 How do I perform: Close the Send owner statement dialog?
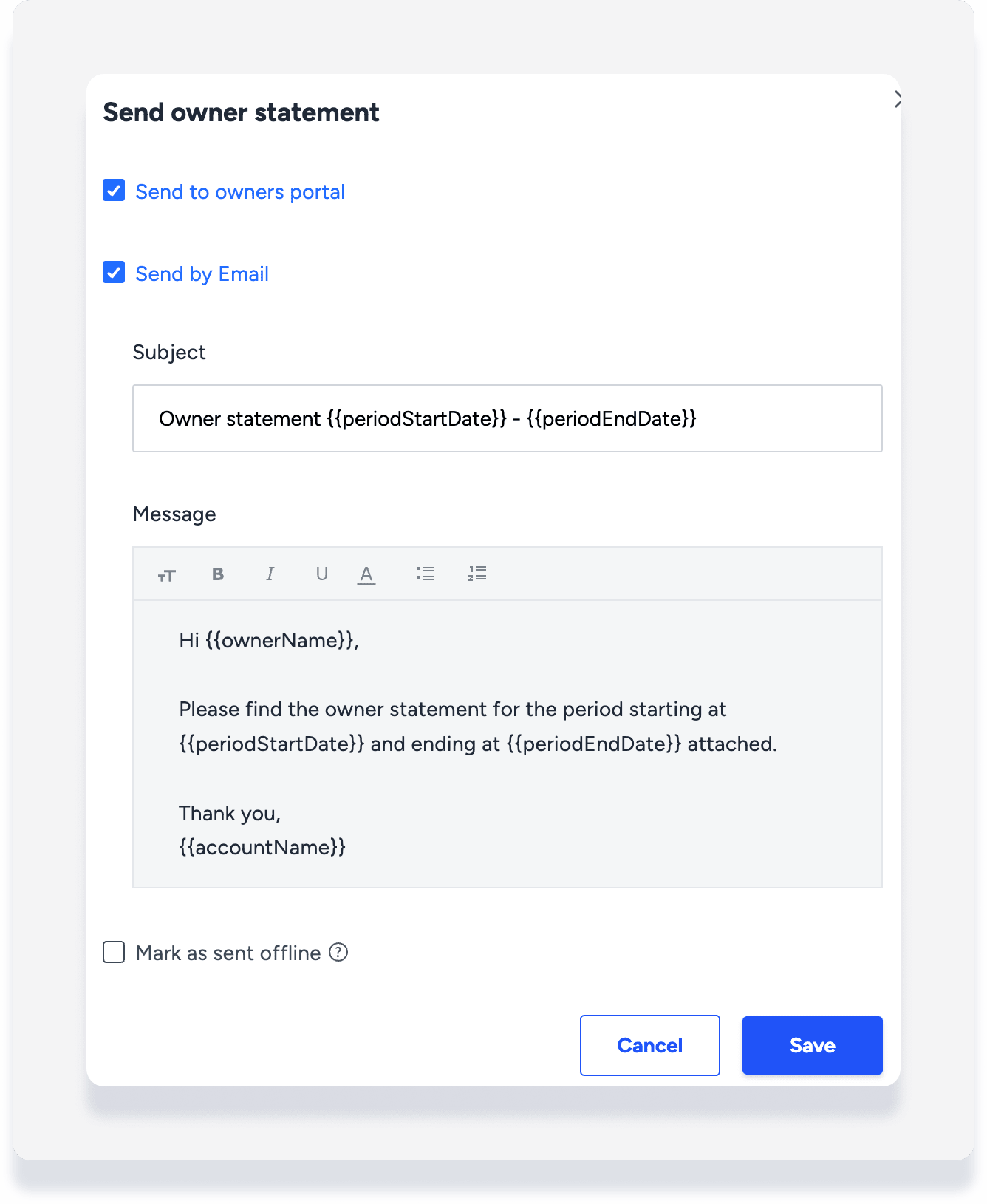pyautogui.click(x=897, y=99)
